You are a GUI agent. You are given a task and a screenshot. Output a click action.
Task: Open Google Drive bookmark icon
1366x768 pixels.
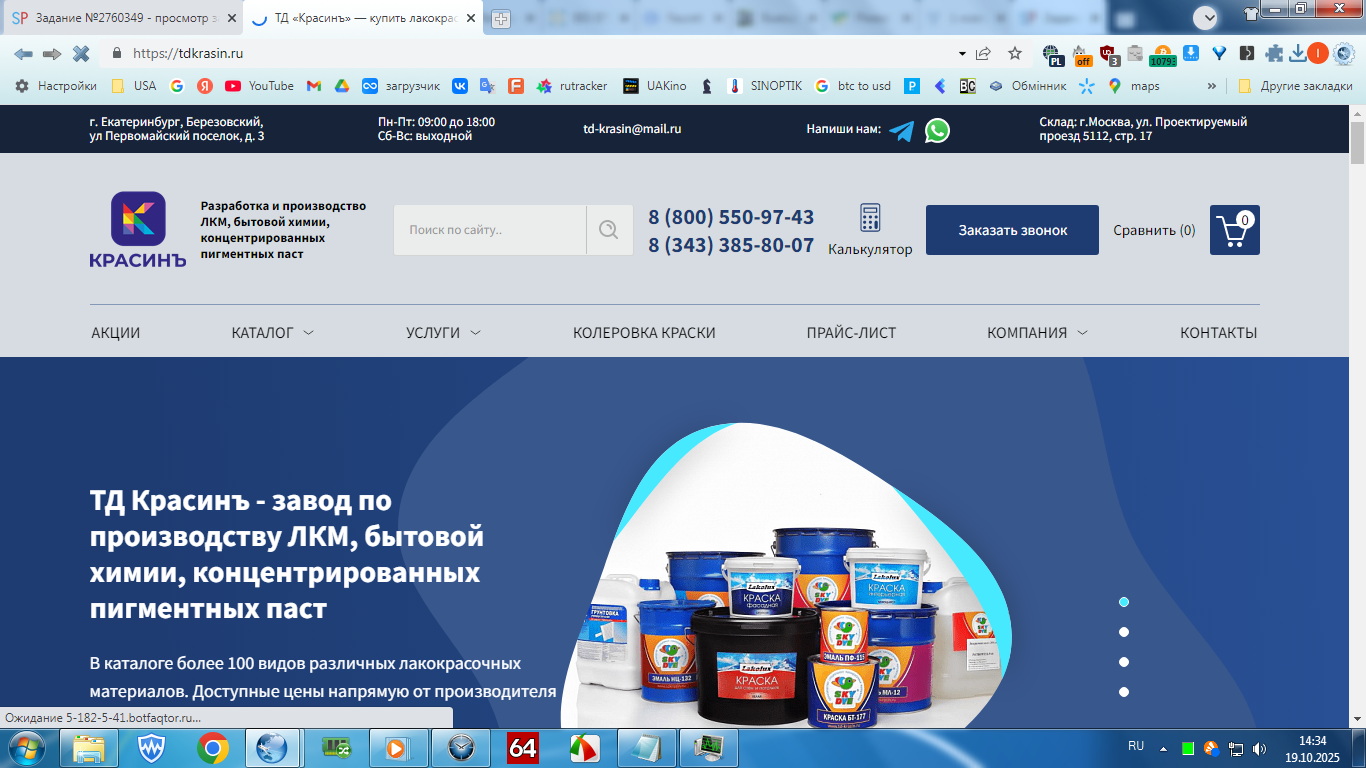tap(341, 86)
